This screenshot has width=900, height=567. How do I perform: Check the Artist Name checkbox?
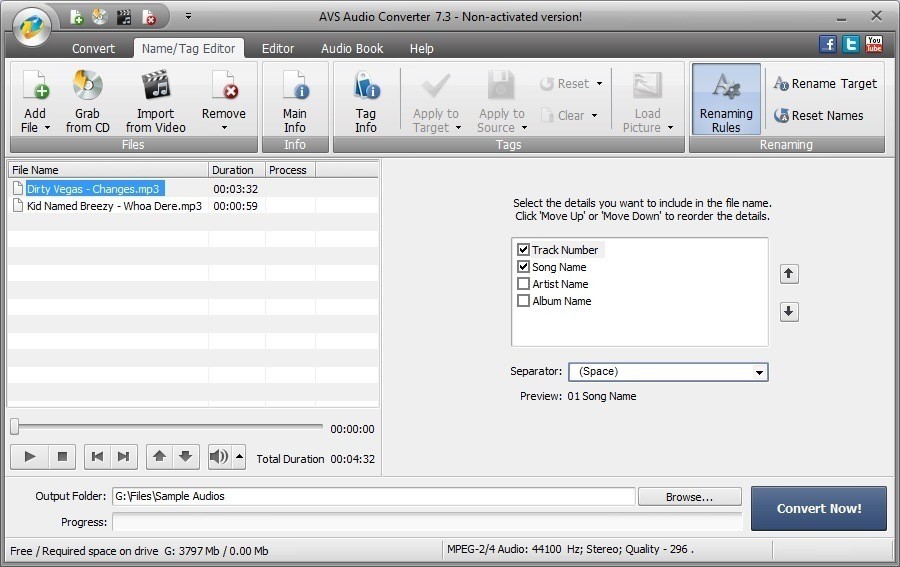coord(523,284)
